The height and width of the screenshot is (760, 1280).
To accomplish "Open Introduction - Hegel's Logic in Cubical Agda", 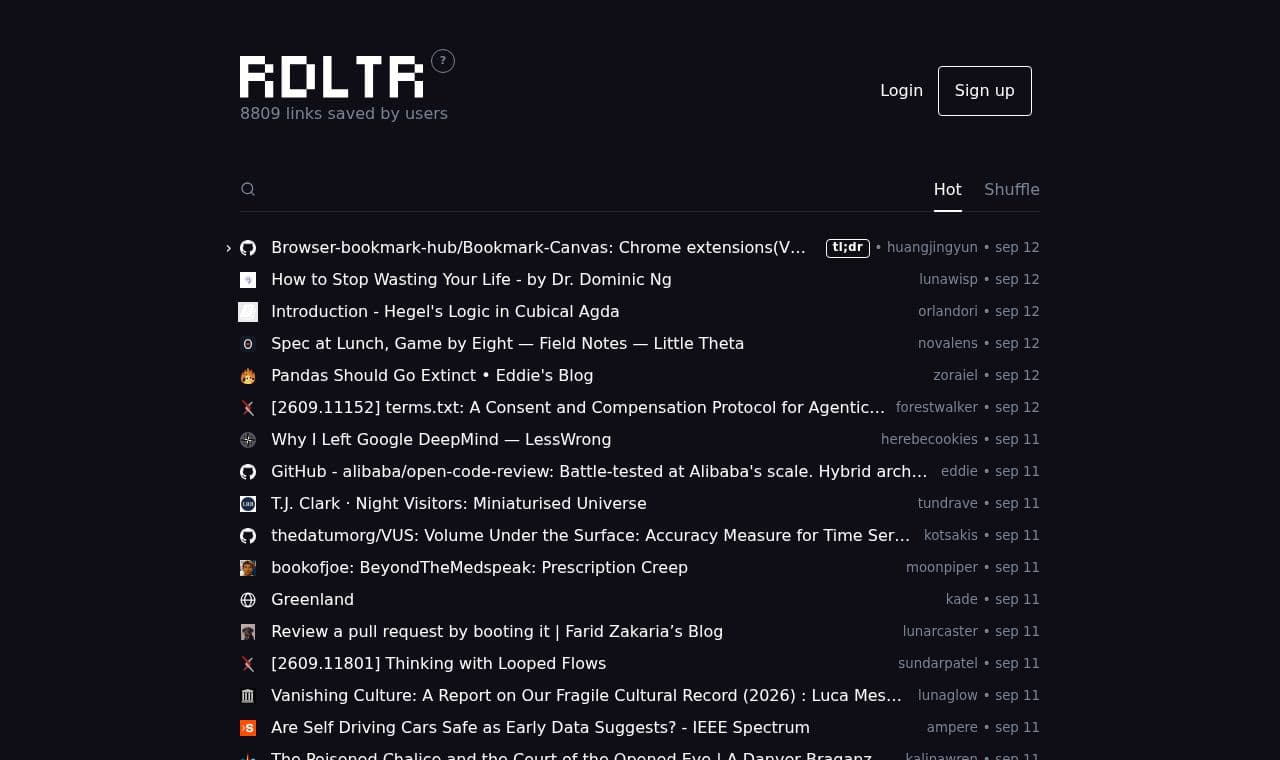I will (445, 312).
